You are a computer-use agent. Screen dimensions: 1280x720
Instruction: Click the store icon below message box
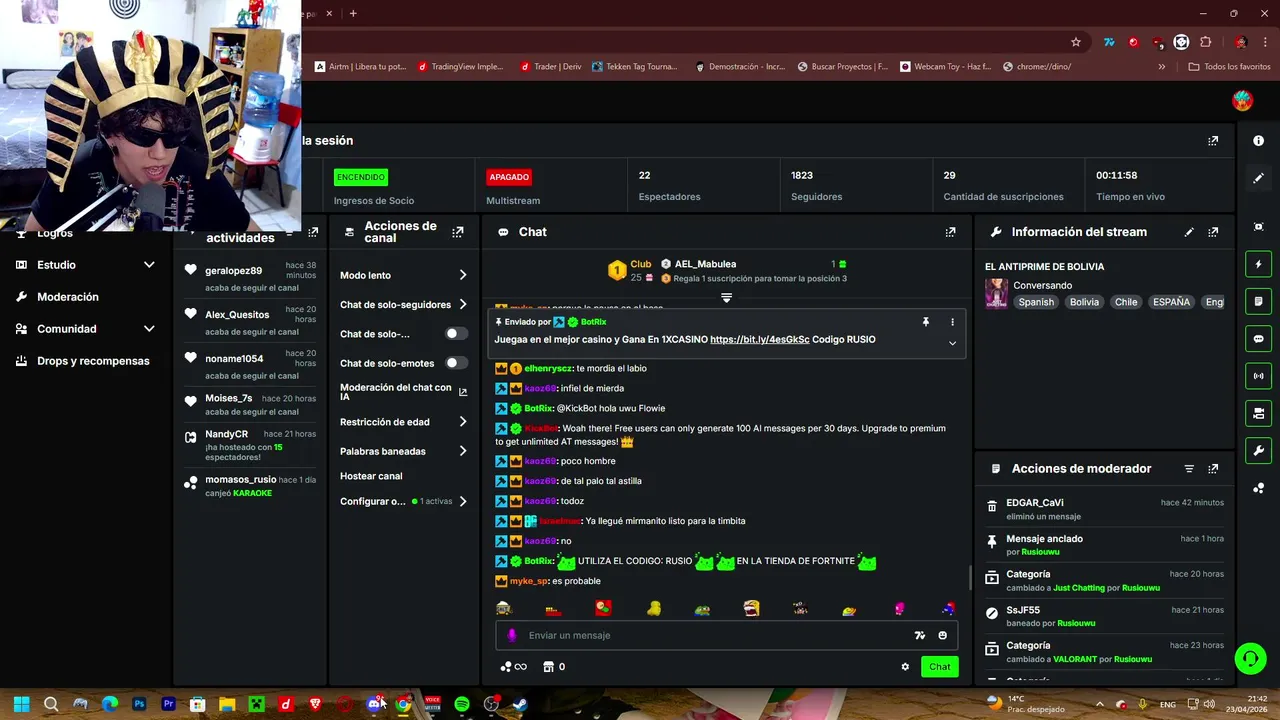pyautogui.click(x=548, y=667)
